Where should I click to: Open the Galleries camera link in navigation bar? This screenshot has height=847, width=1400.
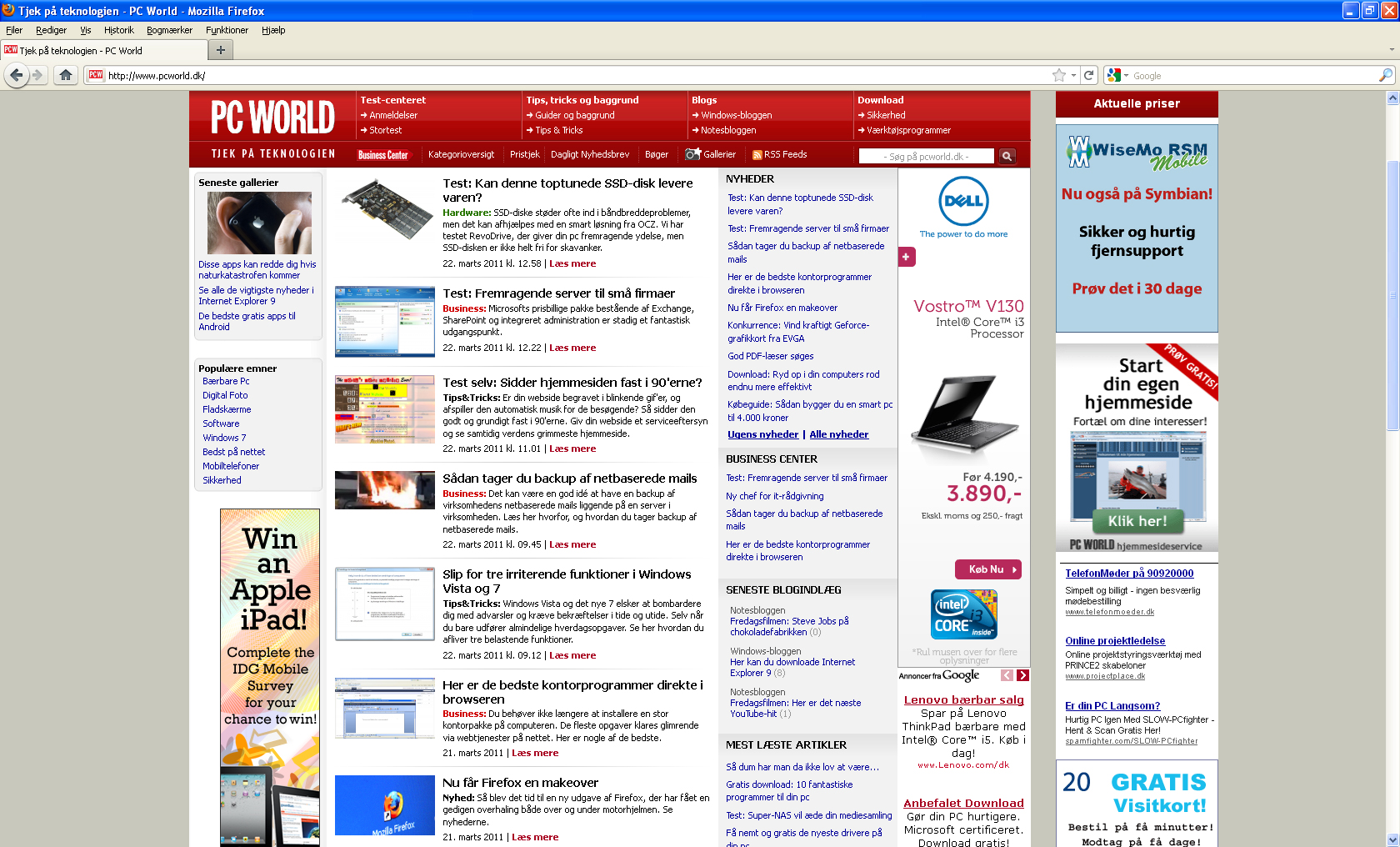tap(711, 154)
